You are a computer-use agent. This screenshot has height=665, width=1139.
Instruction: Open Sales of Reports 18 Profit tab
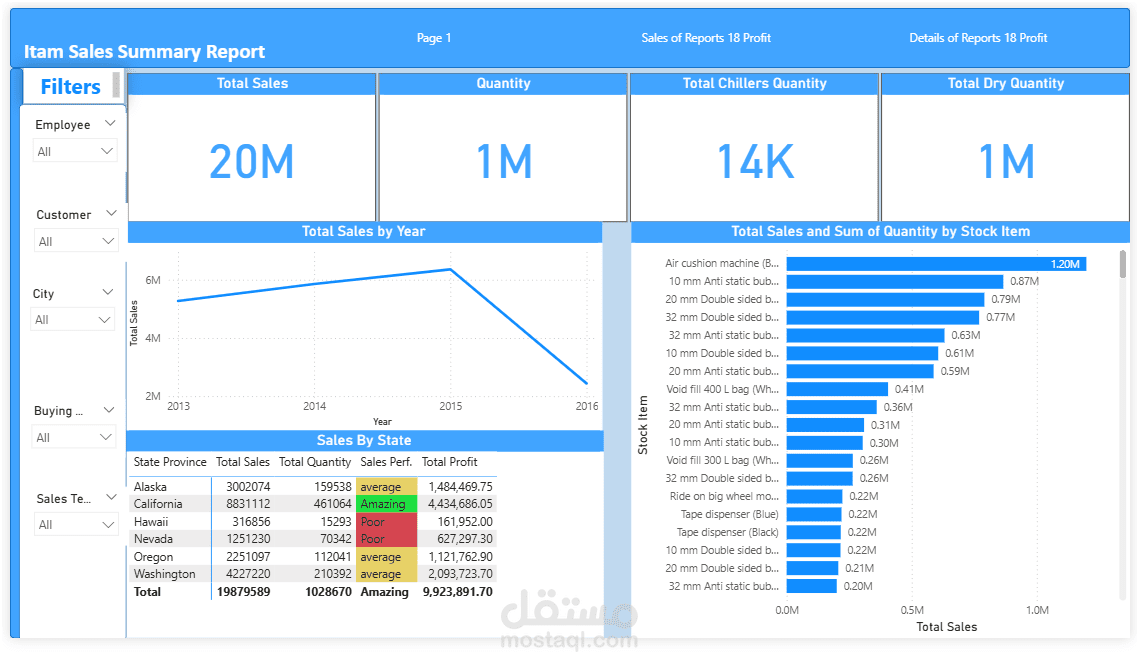tap(705, 38)
